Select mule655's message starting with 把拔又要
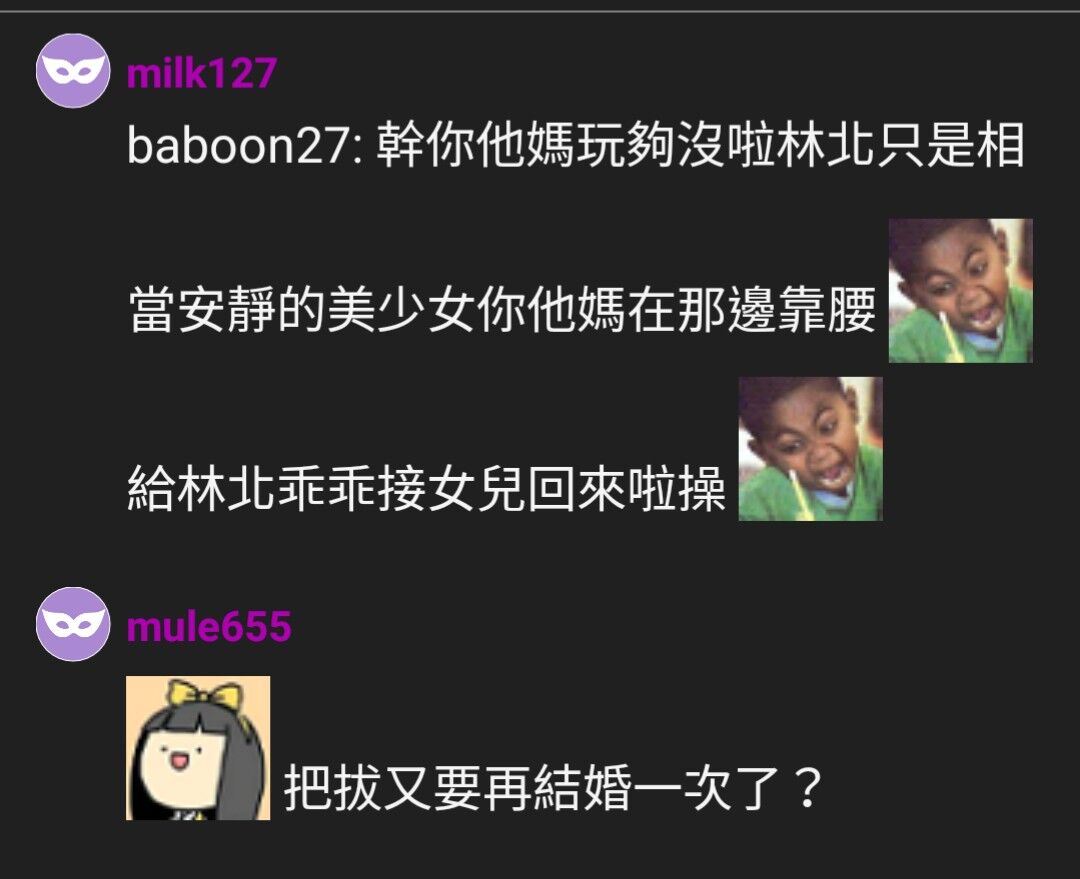The image size is (1080, 879). [x=554, y=787]
